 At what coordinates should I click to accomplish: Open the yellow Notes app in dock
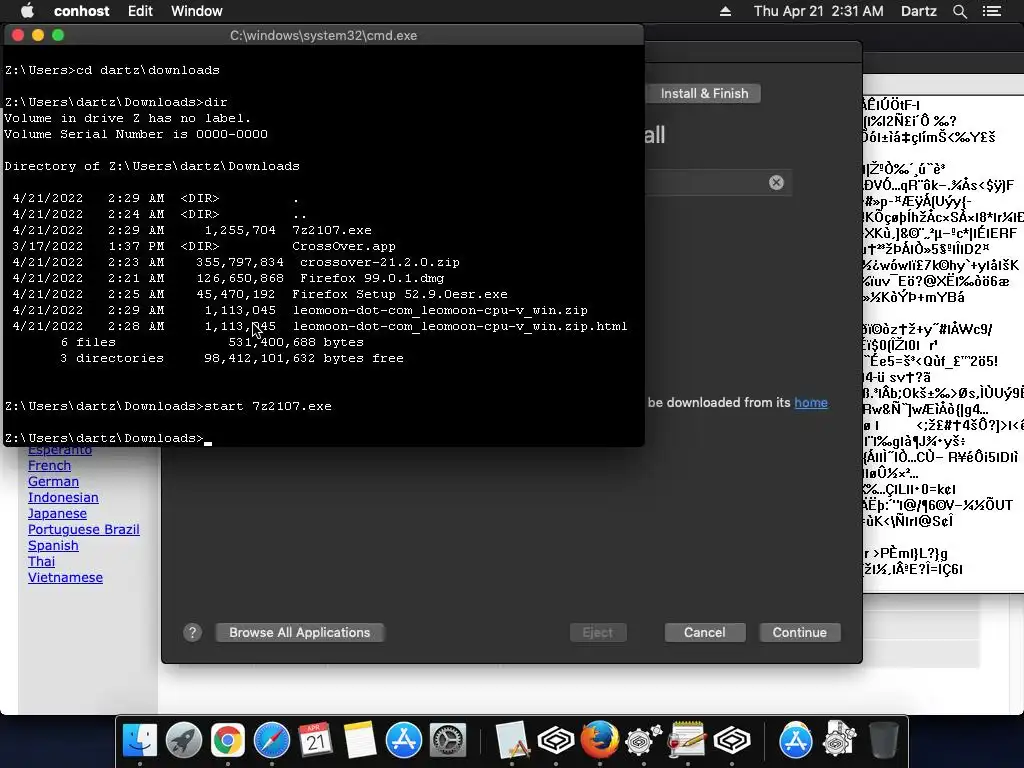click(x=359, y=740)
